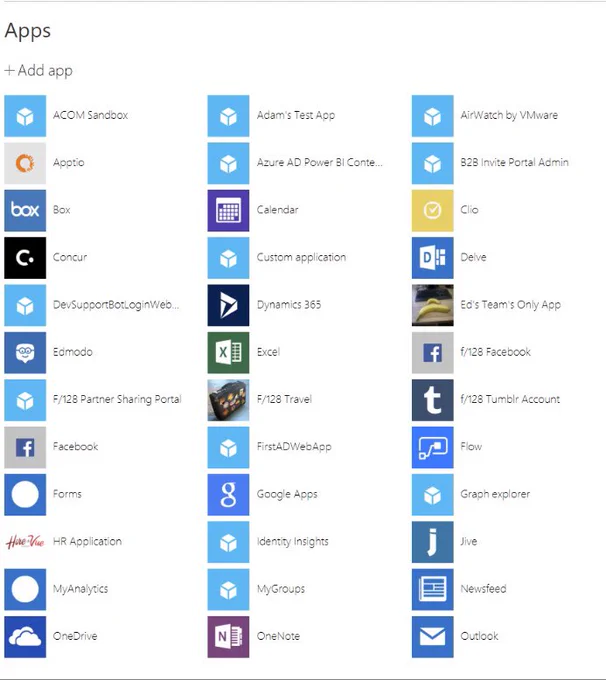Open the Apptio orange logo icon
606x680 pixels.
(25, 163)
